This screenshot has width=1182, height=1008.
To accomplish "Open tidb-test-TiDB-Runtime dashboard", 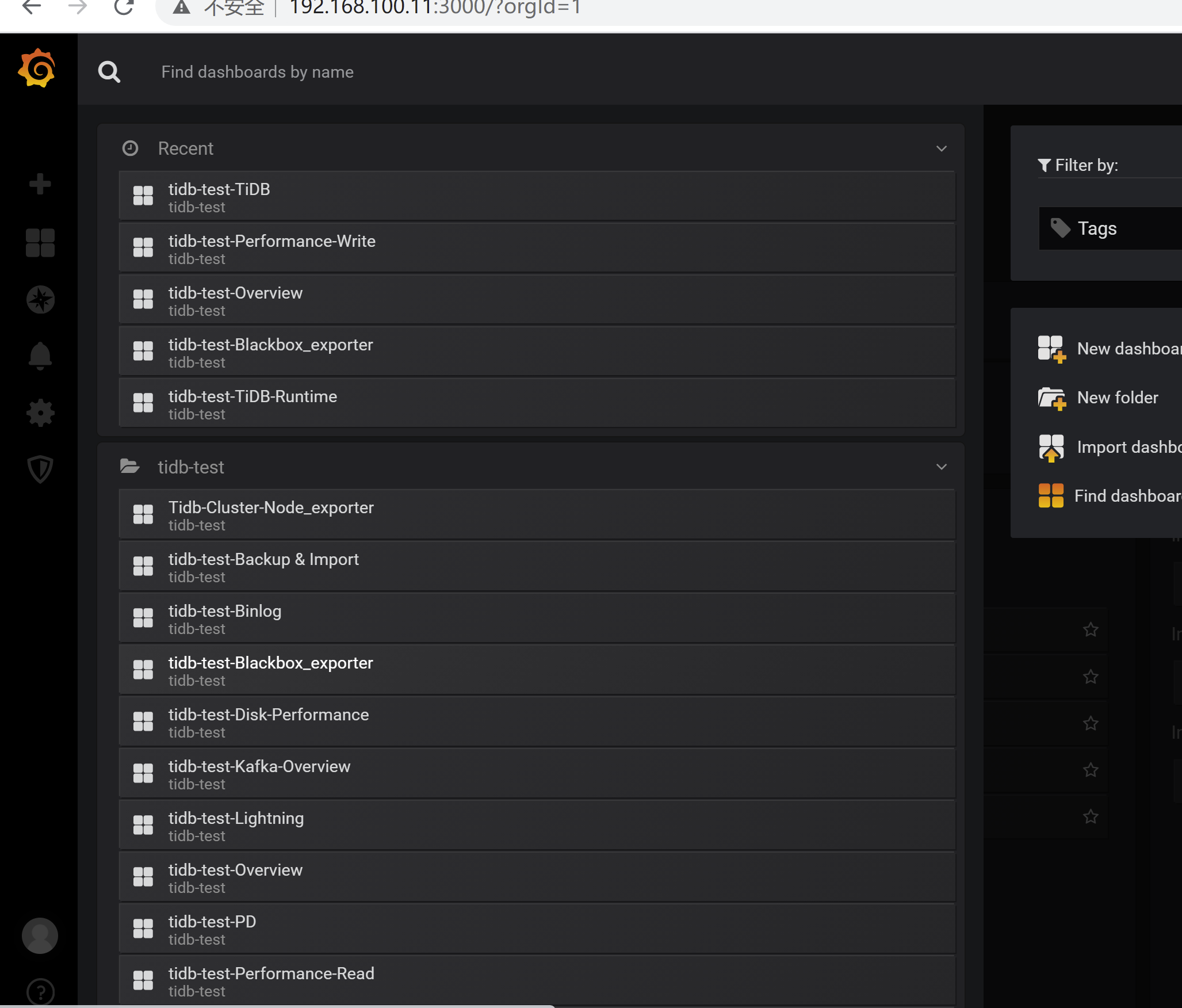I will click(x=537, y=403).
